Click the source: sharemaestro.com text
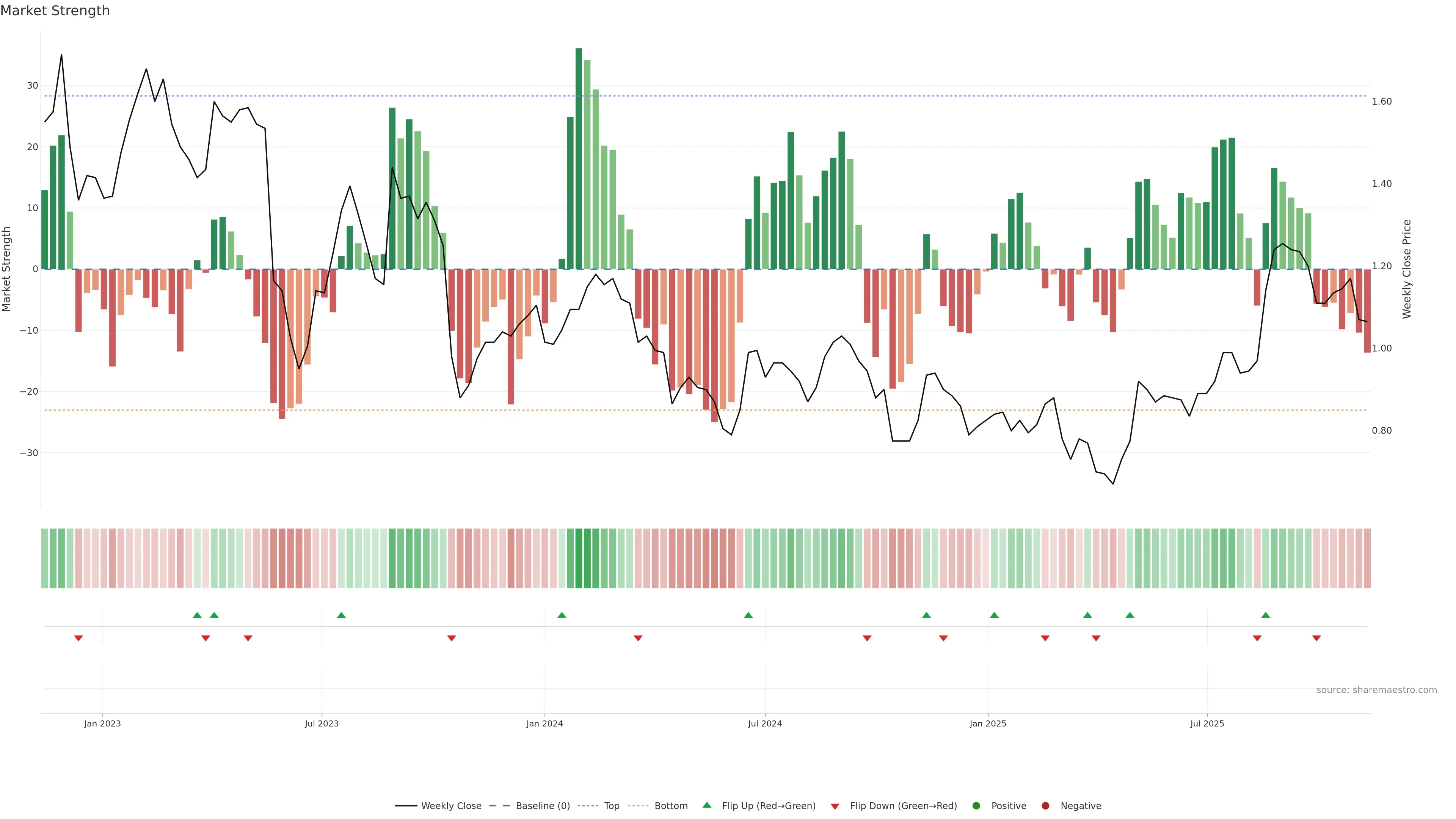1456x819 pixels. click(x=1376, y=690)
